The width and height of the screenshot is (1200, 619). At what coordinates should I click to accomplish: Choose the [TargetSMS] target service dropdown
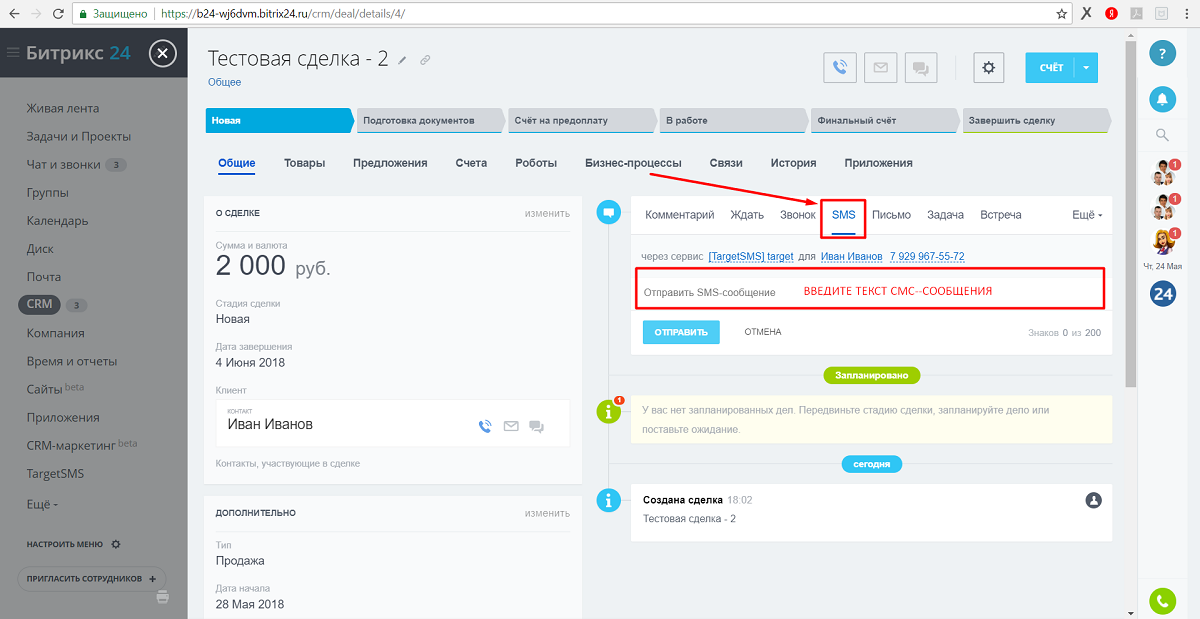point(750,257)
